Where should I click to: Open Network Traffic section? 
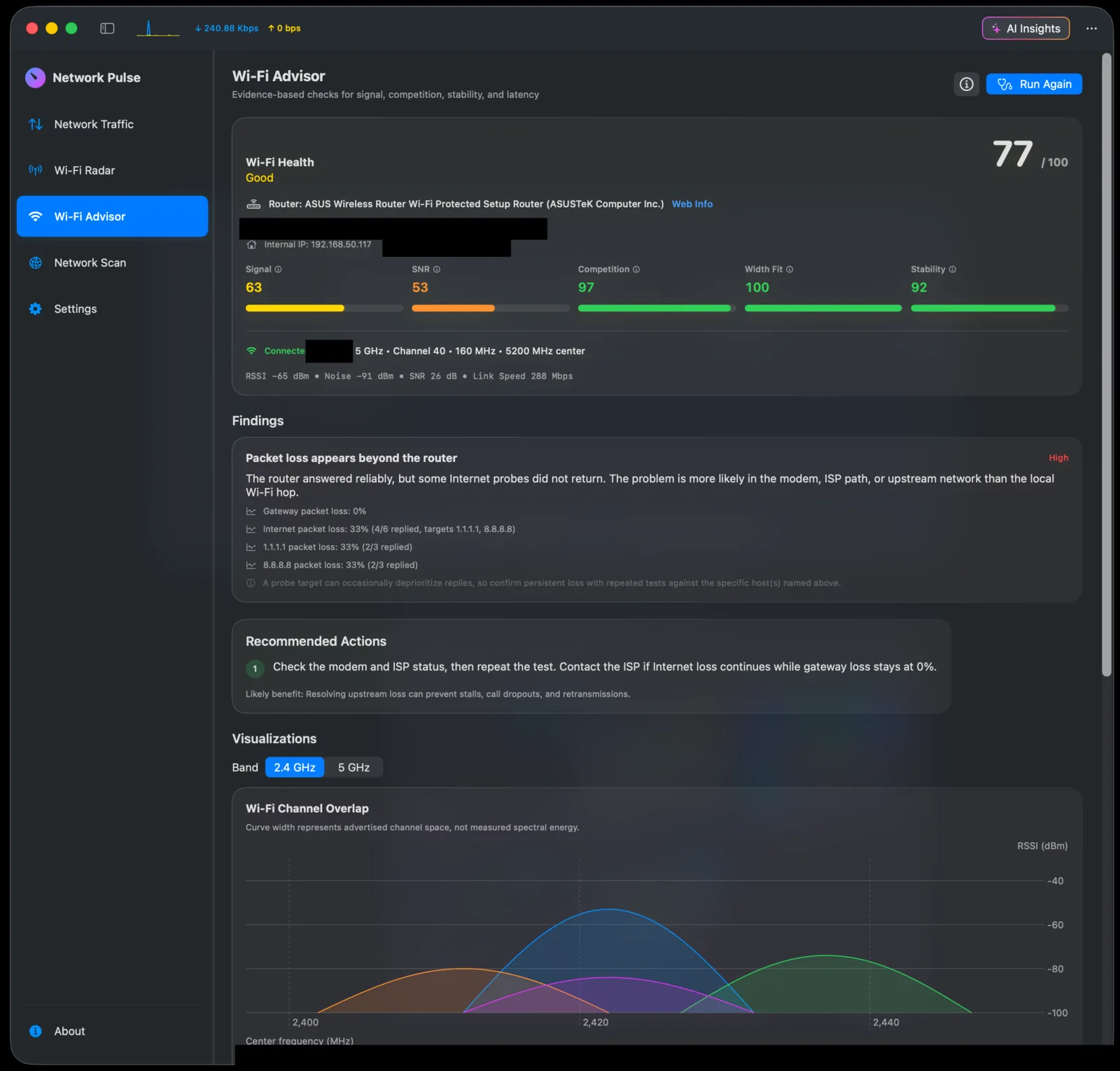click(112, 124)
